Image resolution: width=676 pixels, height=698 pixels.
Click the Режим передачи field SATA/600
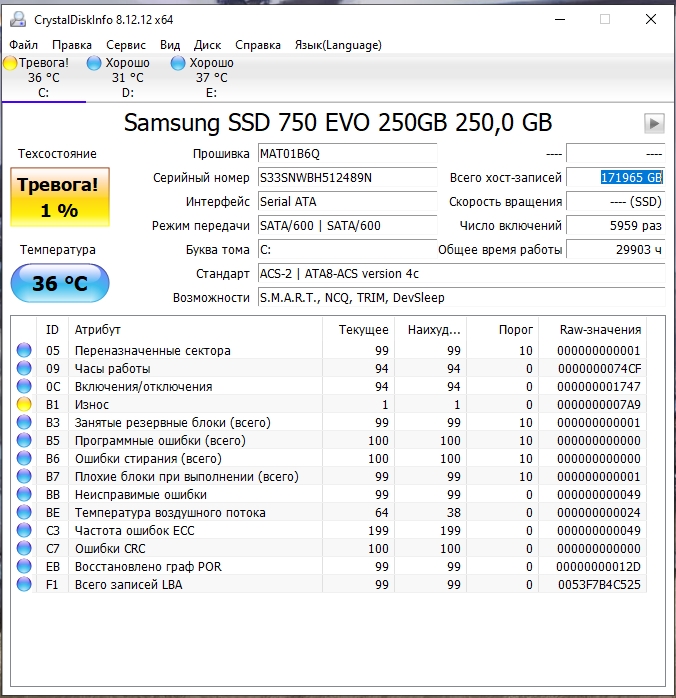(x=348, y=226)
